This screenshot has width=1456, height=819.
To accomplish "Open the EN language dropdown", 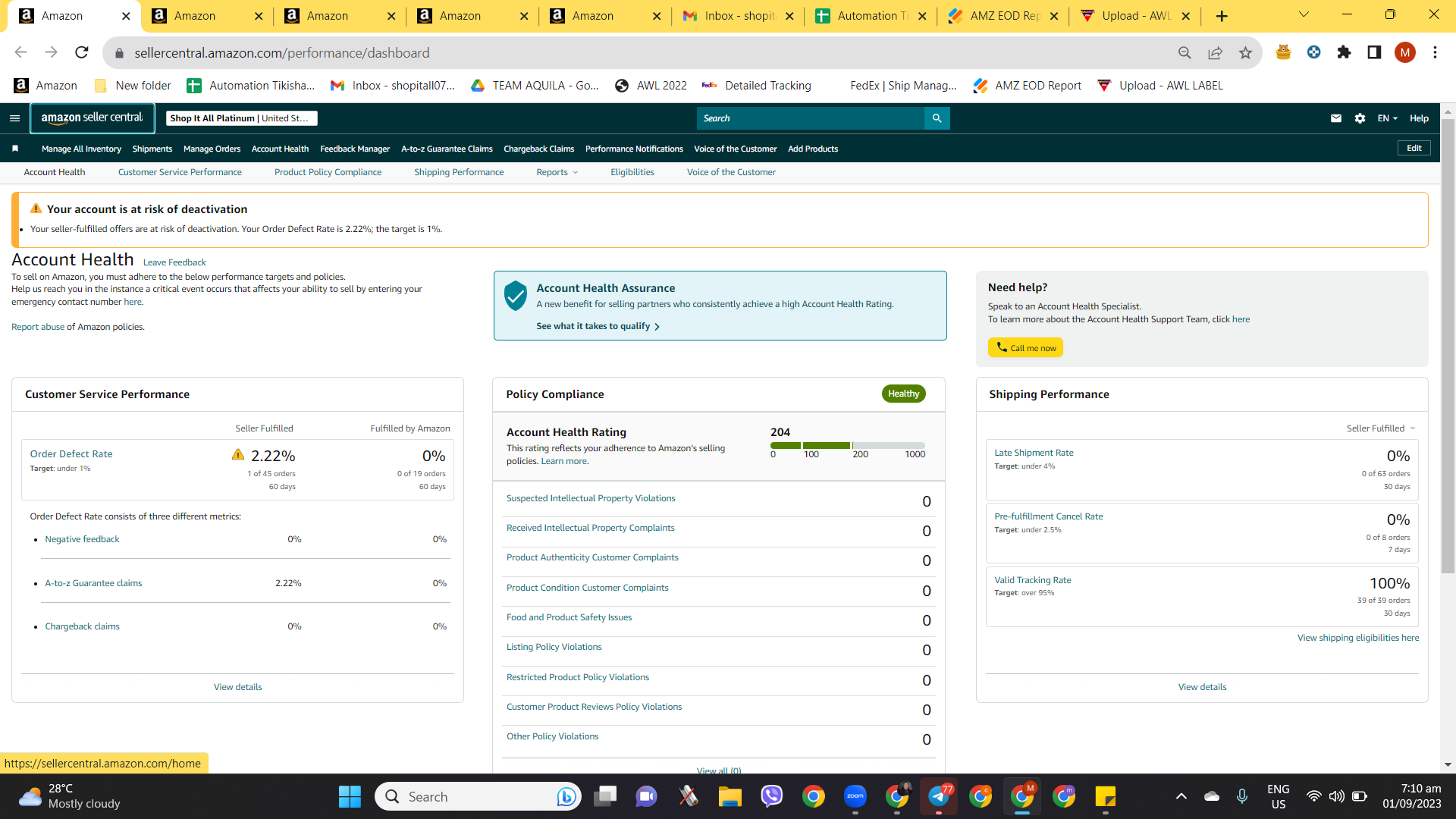I will 1387,118.
